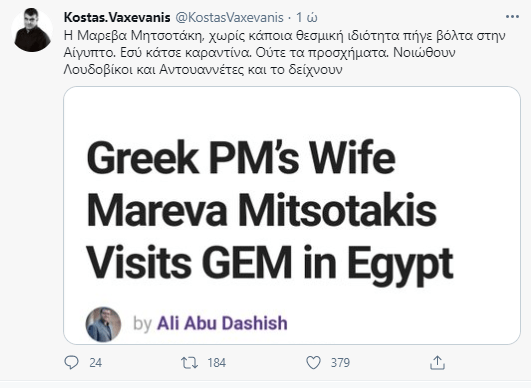Click the Greek tweet text body

pyautogui.click(x=284, y=52)
